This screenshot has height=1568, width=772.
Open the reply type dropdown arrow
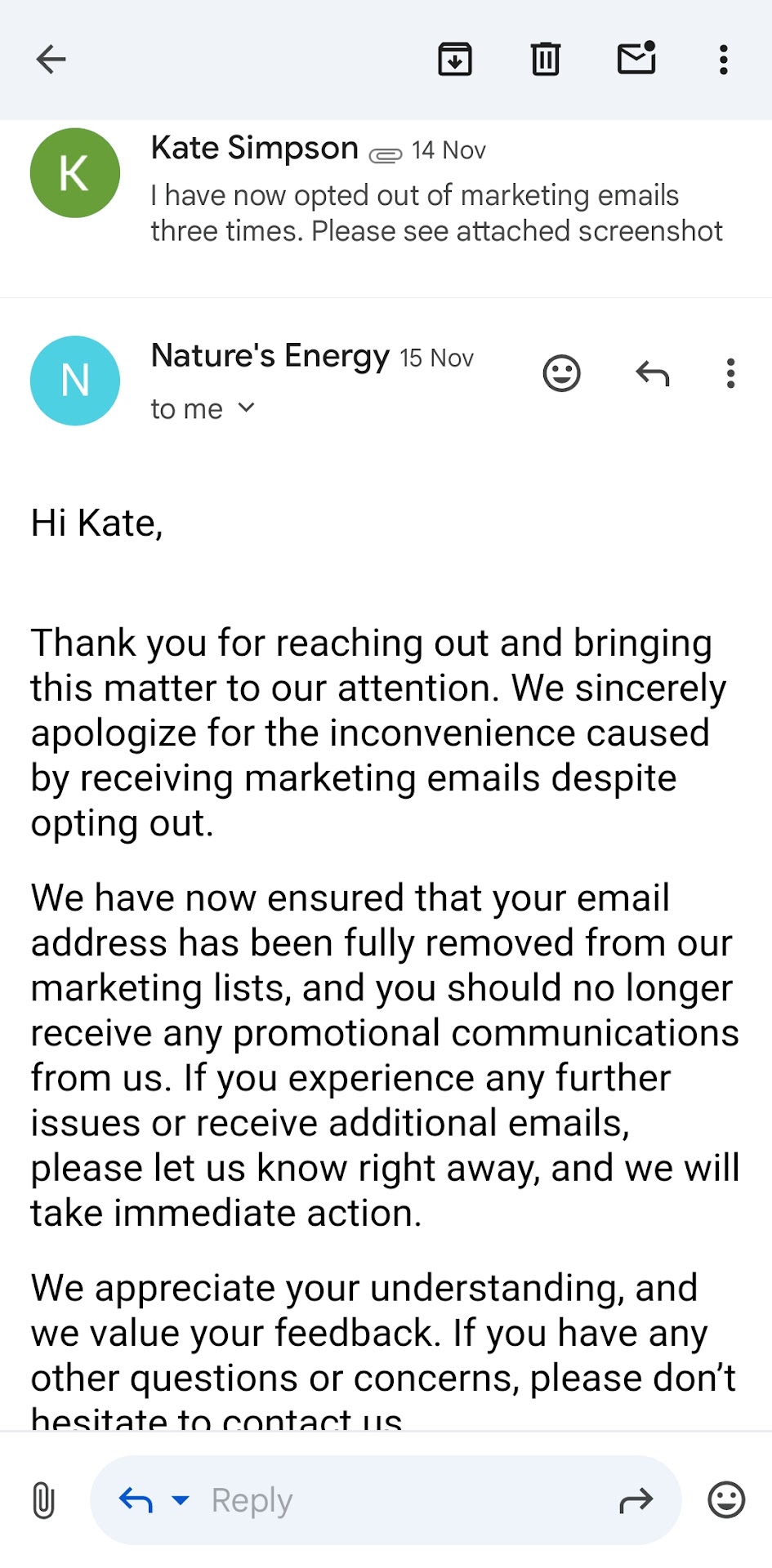[181, 1500]
